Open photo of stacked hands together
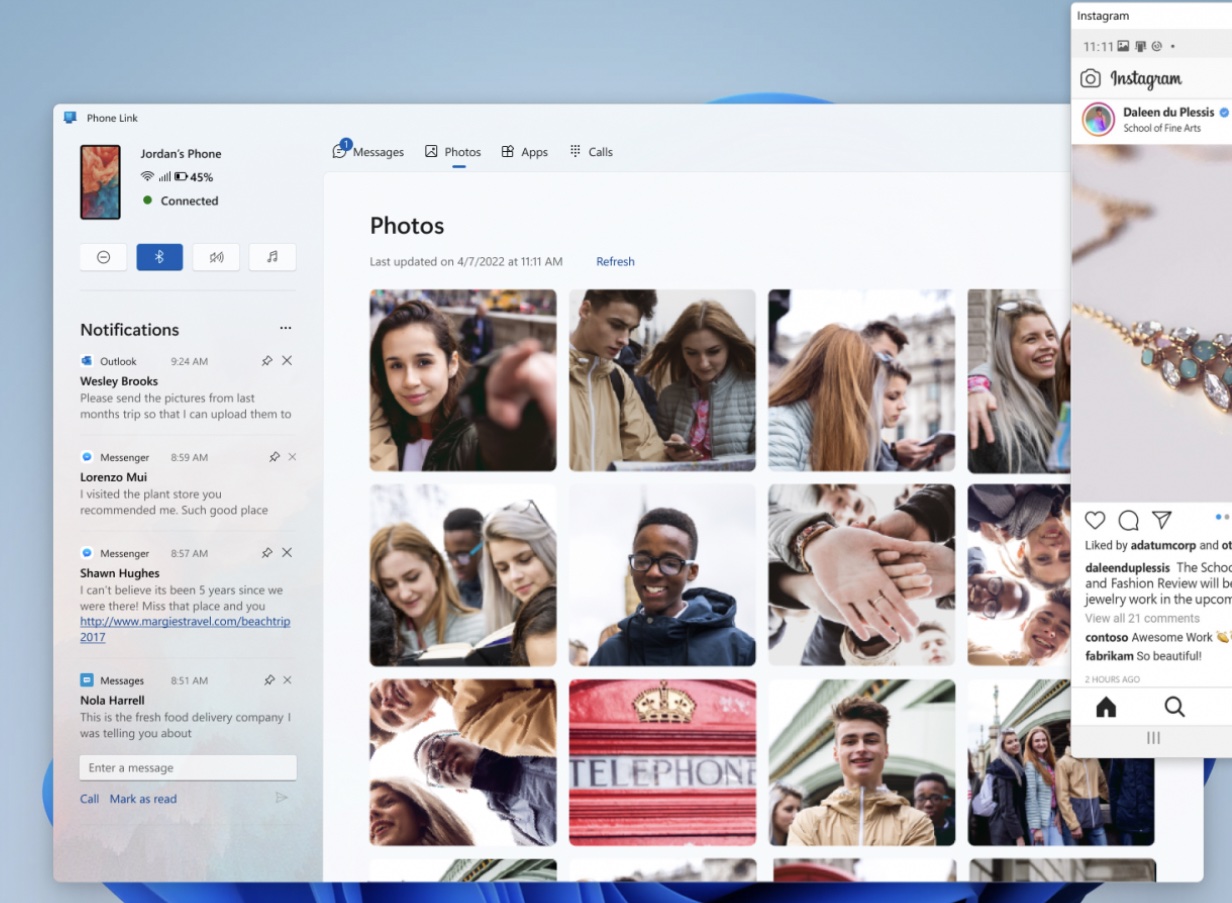 pos(861,575)
